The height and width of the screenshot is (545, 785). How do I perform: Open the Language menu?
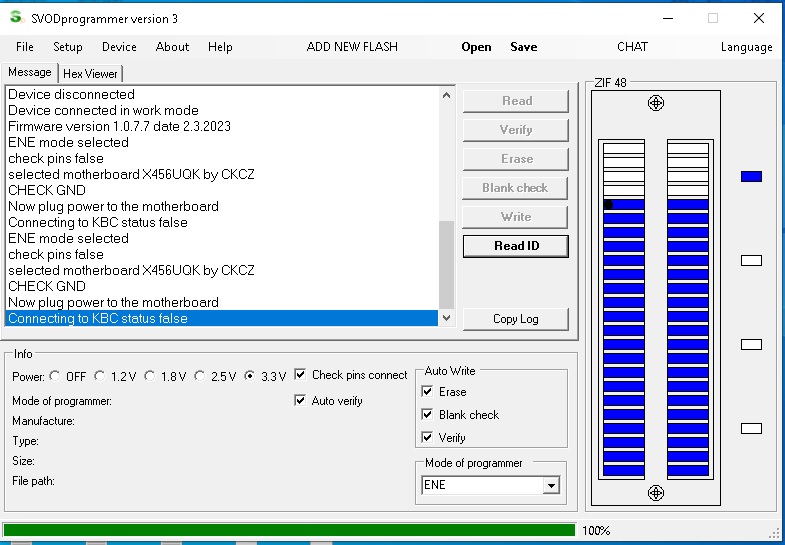[746, 47]
